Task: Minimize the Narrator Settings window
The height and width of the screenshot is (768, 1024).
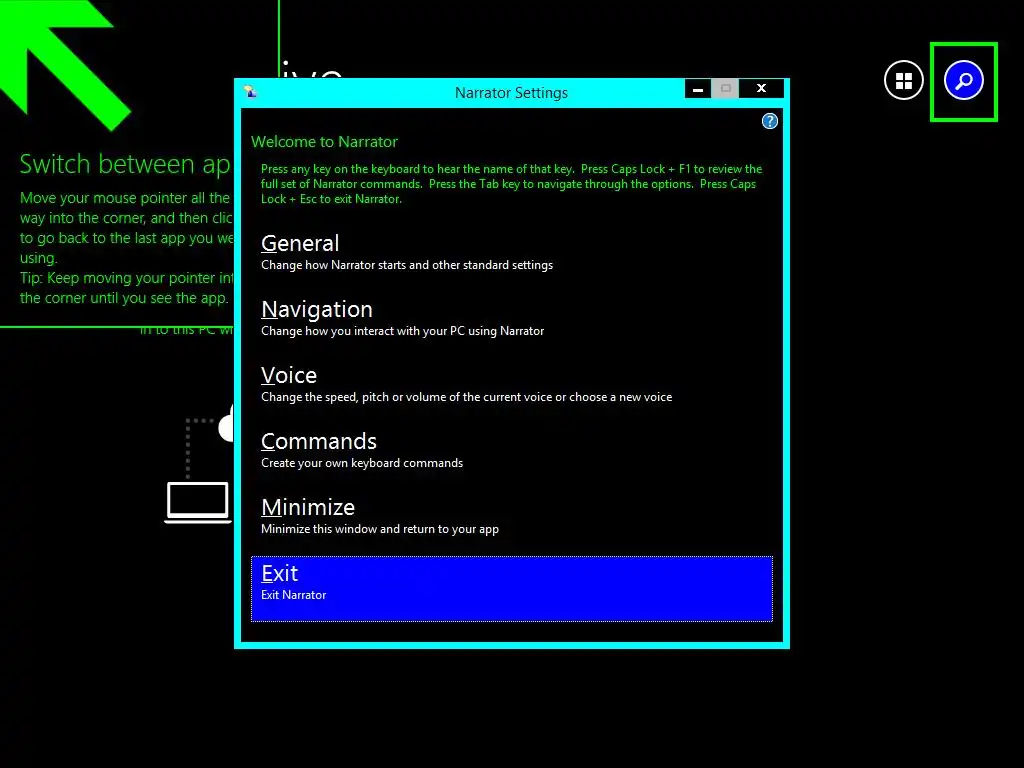Action: pos(698,89)
